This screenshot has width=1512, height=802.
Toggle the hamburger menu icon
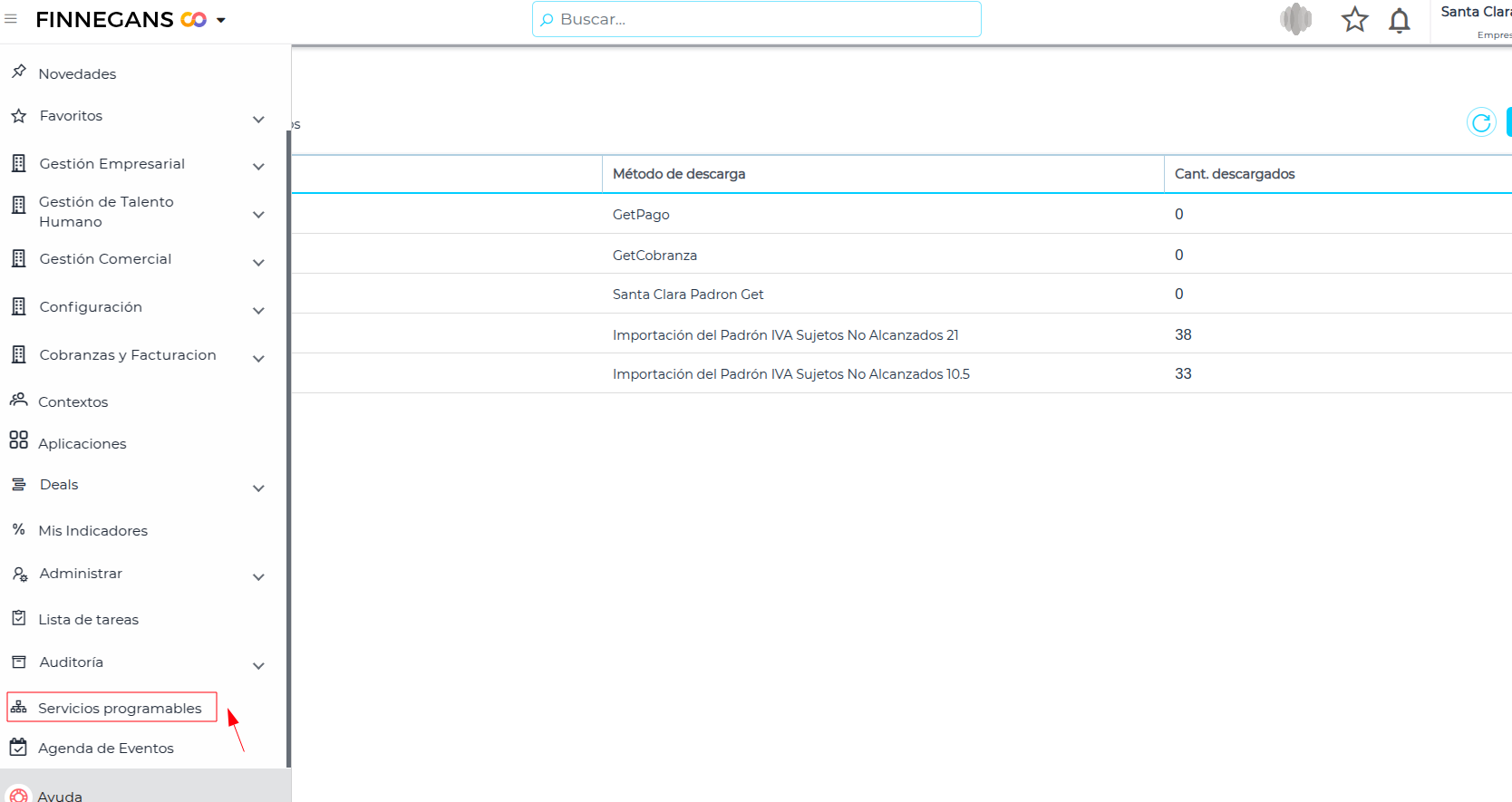coord(11,19)
